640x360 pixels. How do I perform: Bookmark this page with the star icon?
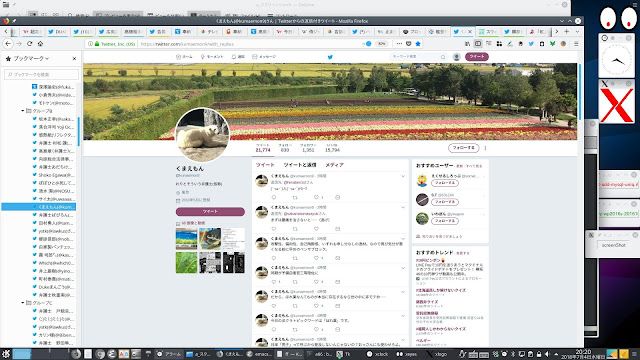coord(418,44)
